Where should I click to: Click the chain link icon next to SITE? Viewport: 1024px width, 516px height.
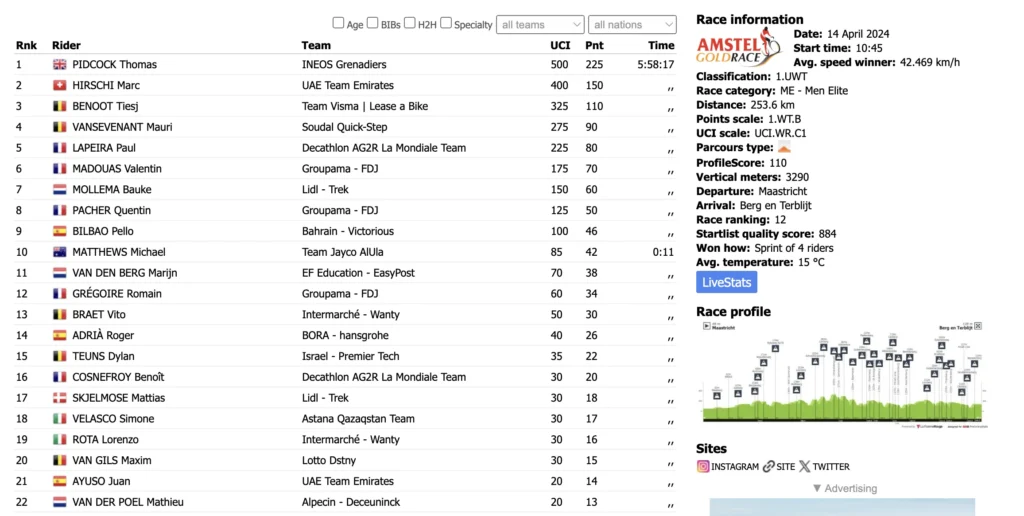point(769,466)
